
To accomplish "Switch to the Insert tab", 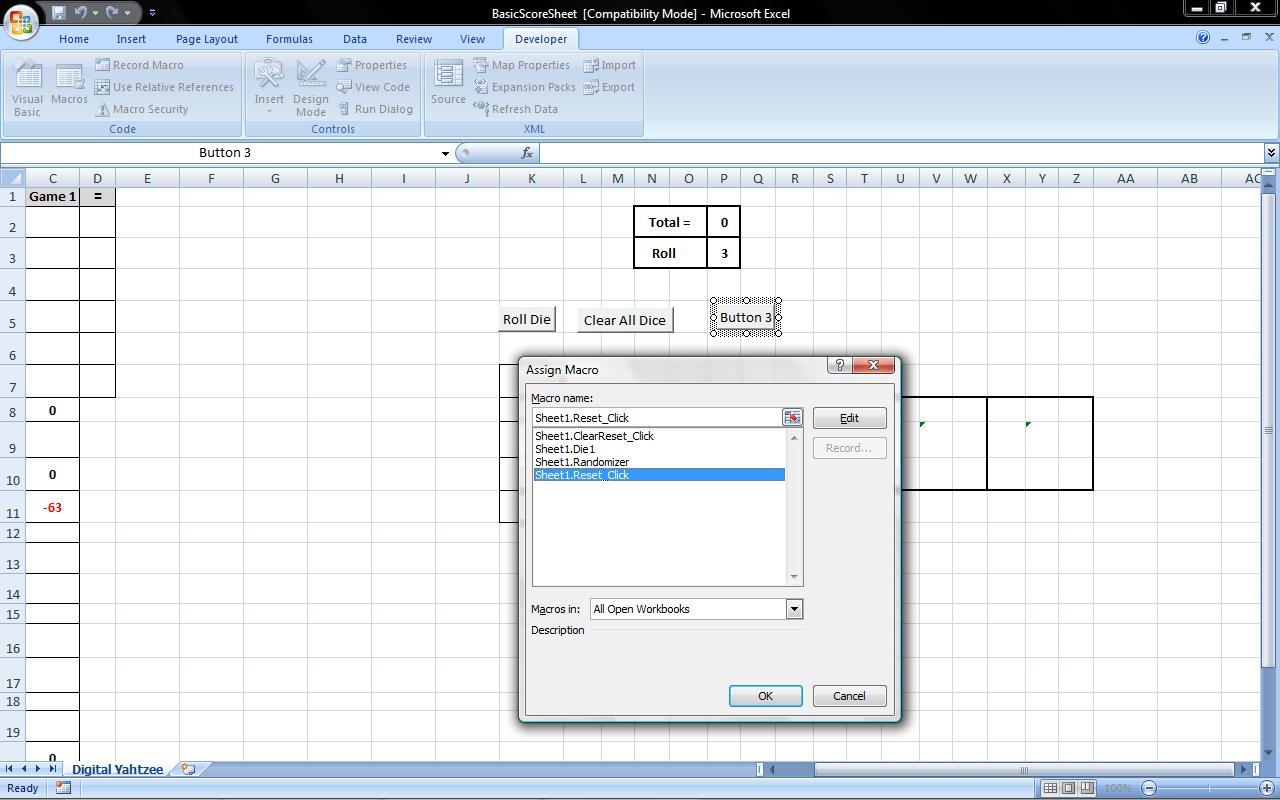I will point(131,39).
